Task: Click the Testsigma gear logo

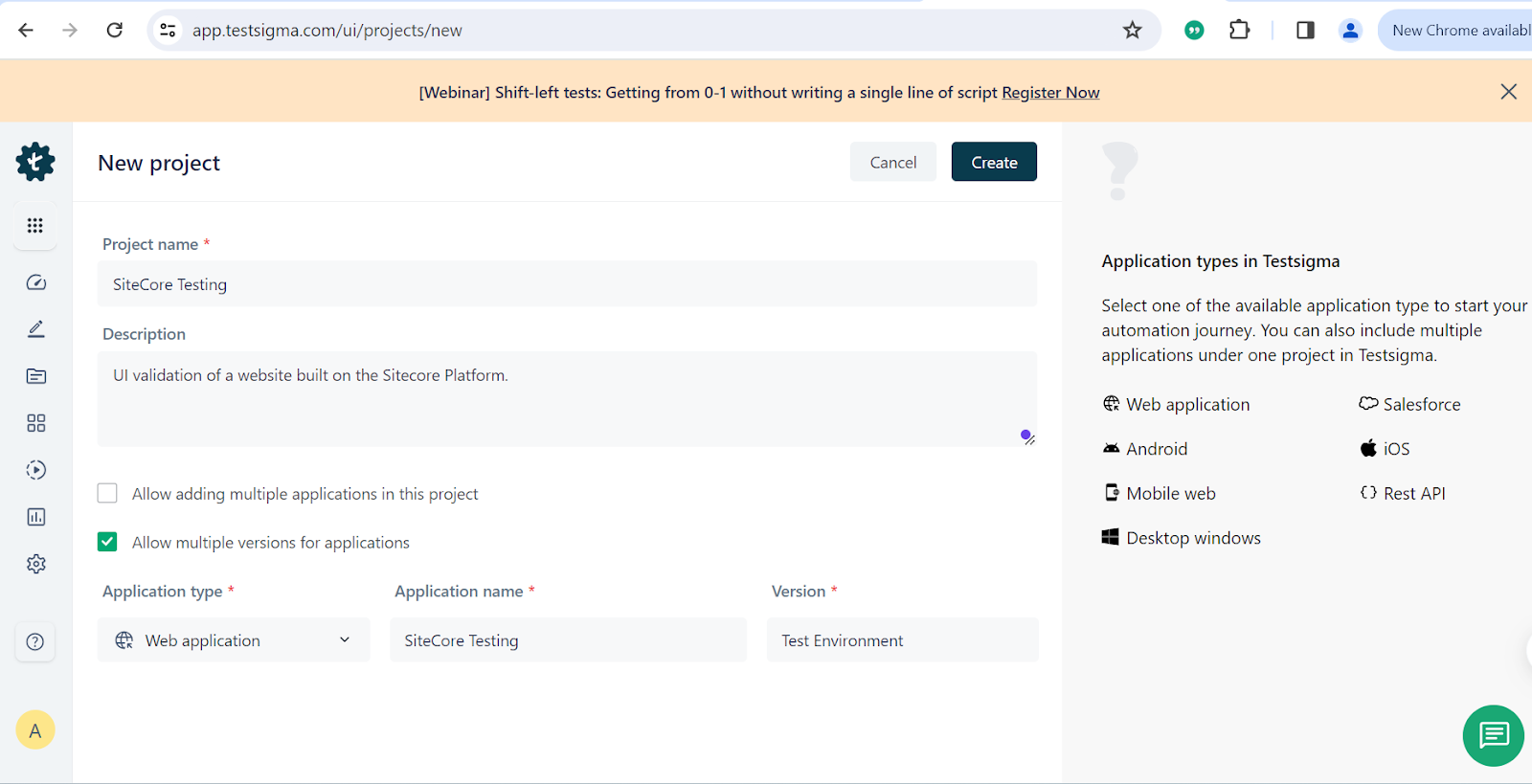Action: point(35,162)
